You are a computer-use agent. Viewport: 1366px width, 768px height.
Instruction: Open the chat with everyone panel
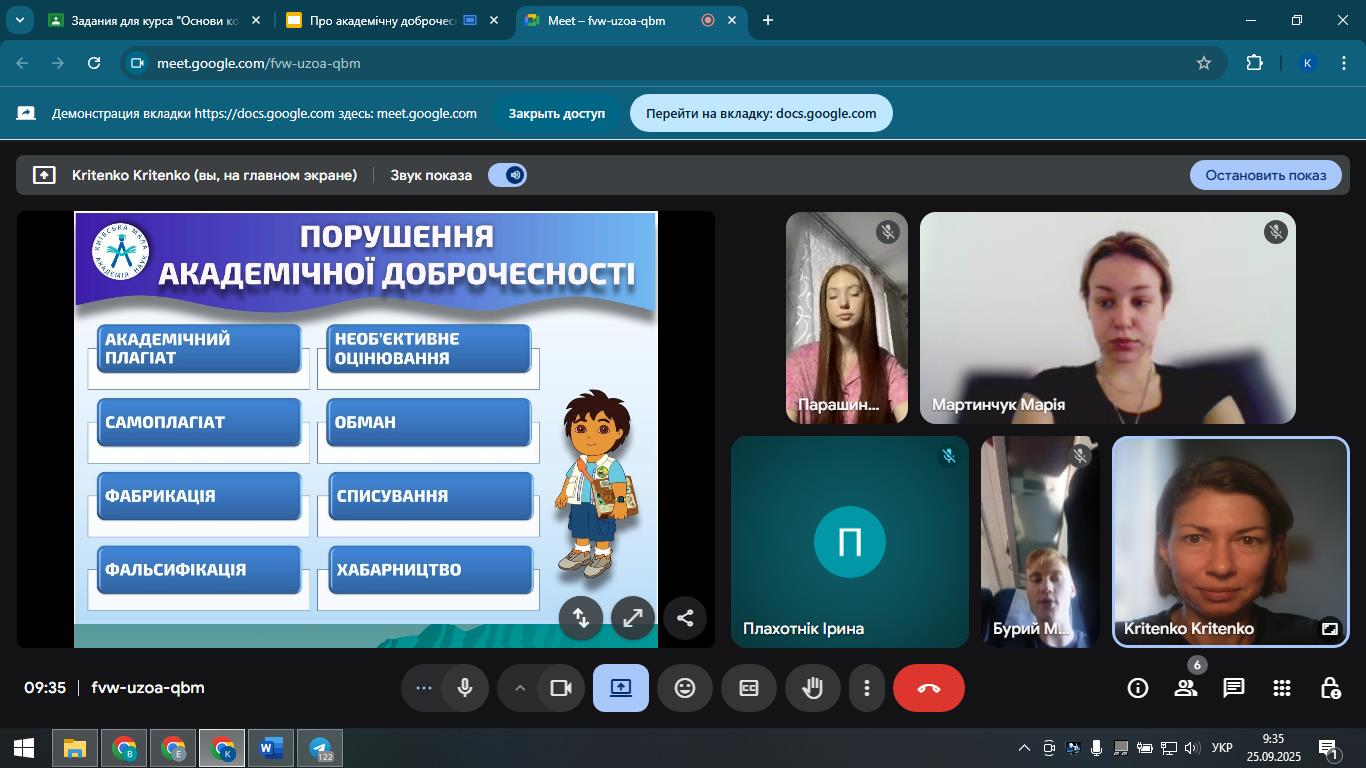tap(1233, 688)
